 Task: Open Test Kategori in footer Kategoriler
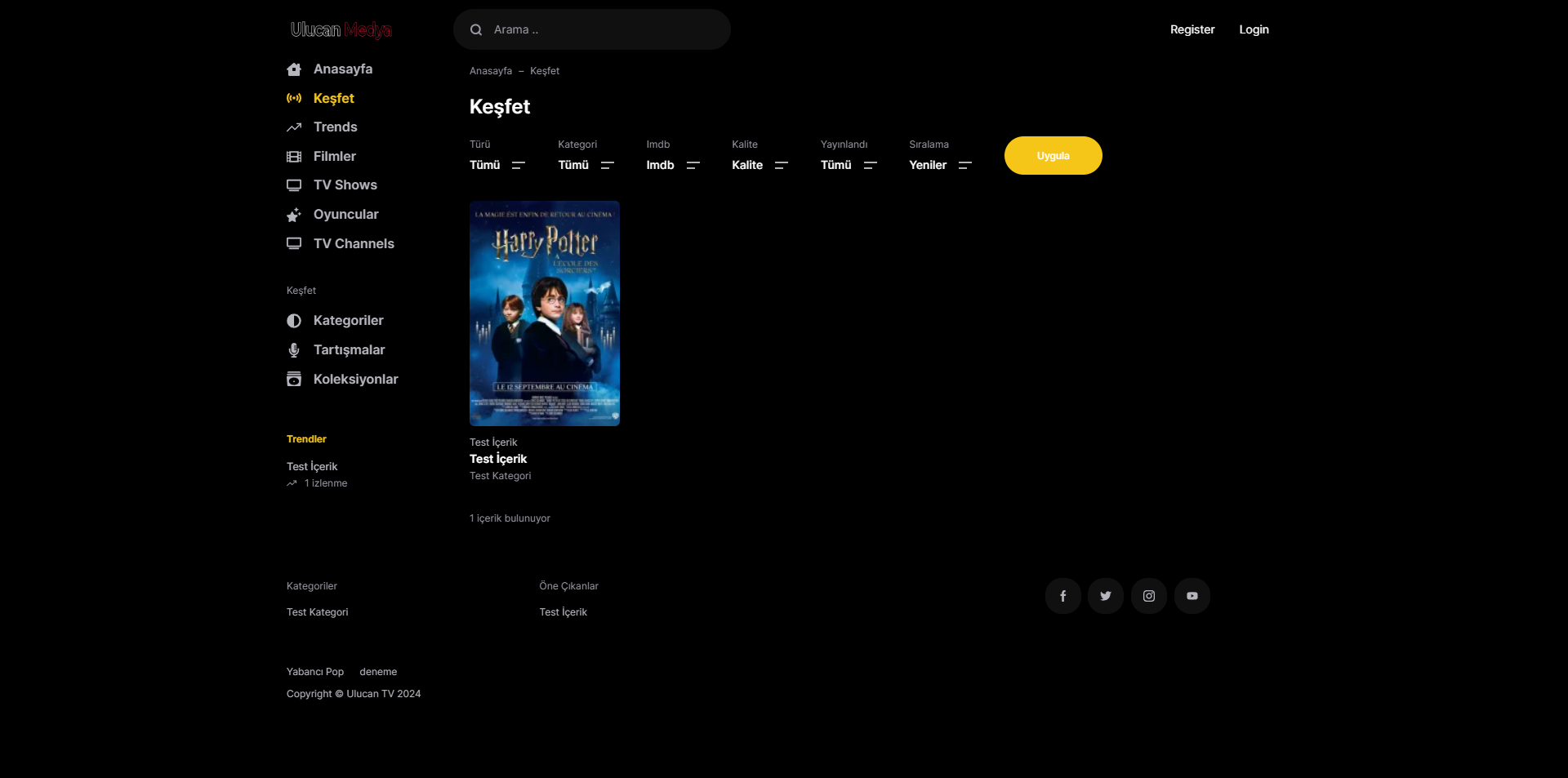coord(318,612)
